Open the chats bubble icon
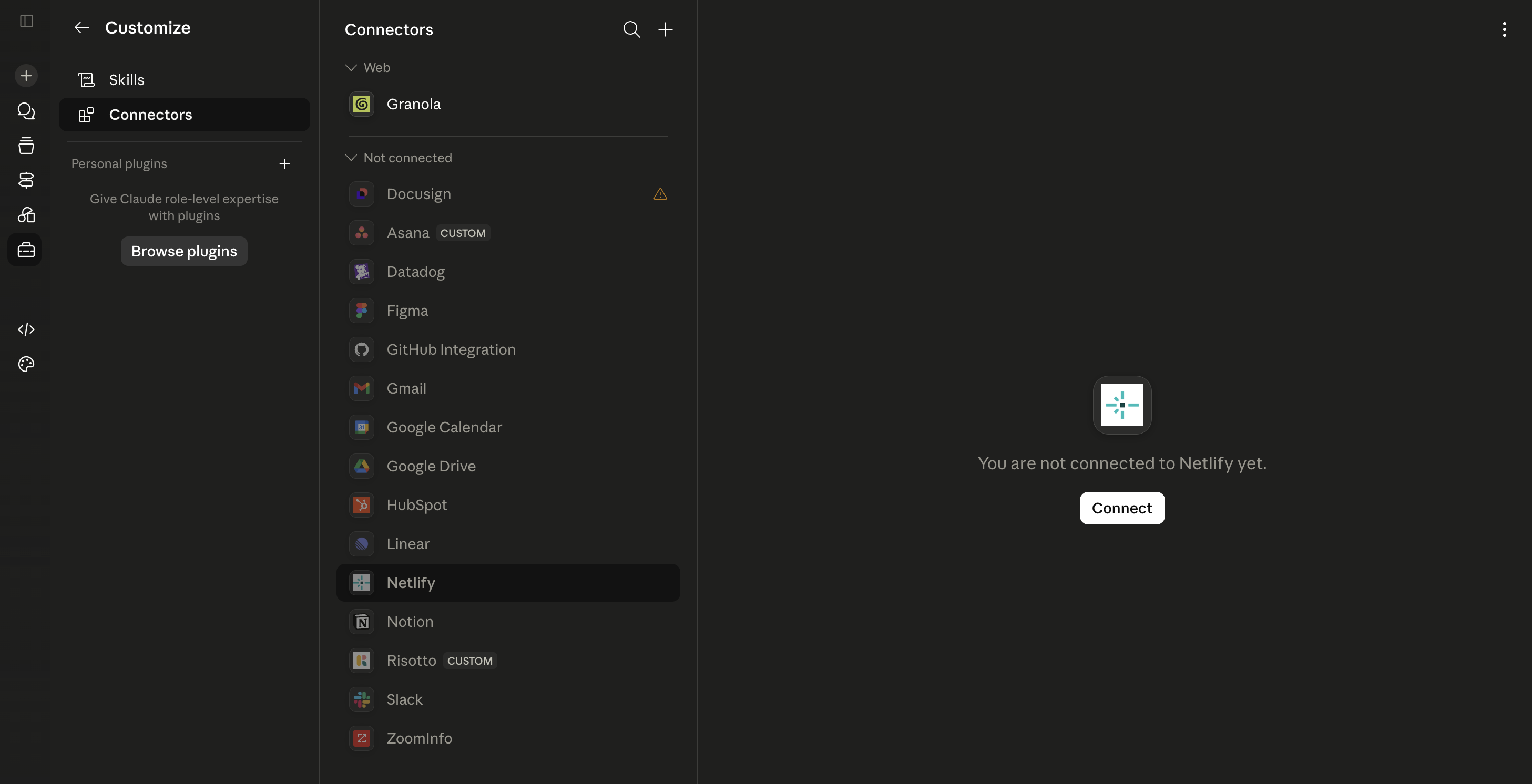 26,110
